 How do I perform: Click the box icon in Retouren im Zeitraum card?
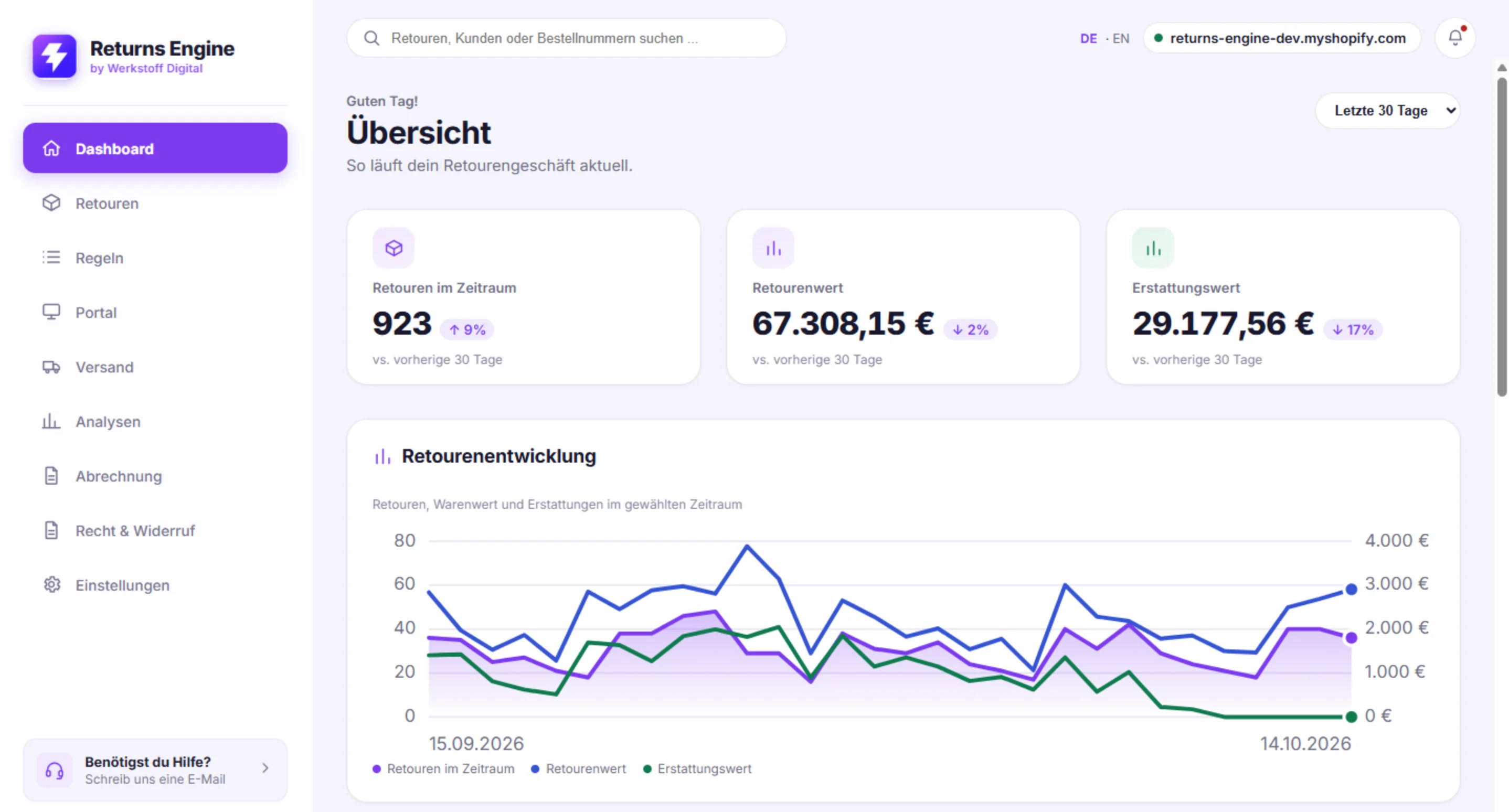pyautogui.click(x=394, y=248)
